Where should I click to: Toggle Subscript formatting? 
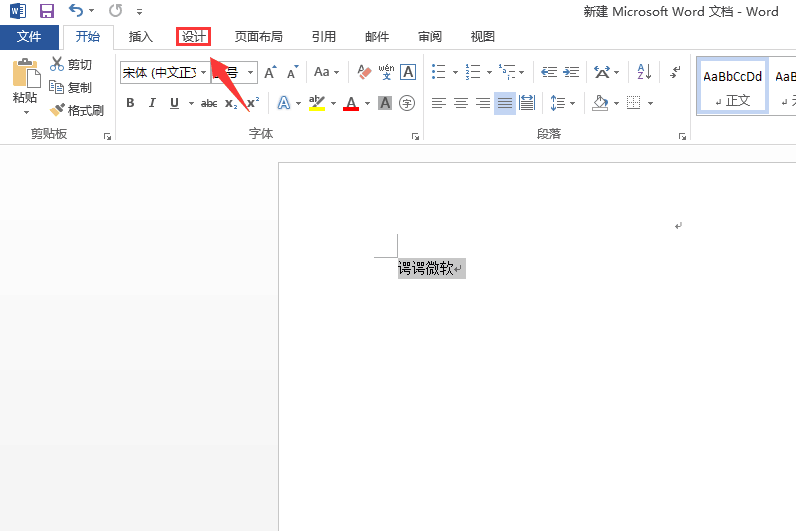coord(231,104)
